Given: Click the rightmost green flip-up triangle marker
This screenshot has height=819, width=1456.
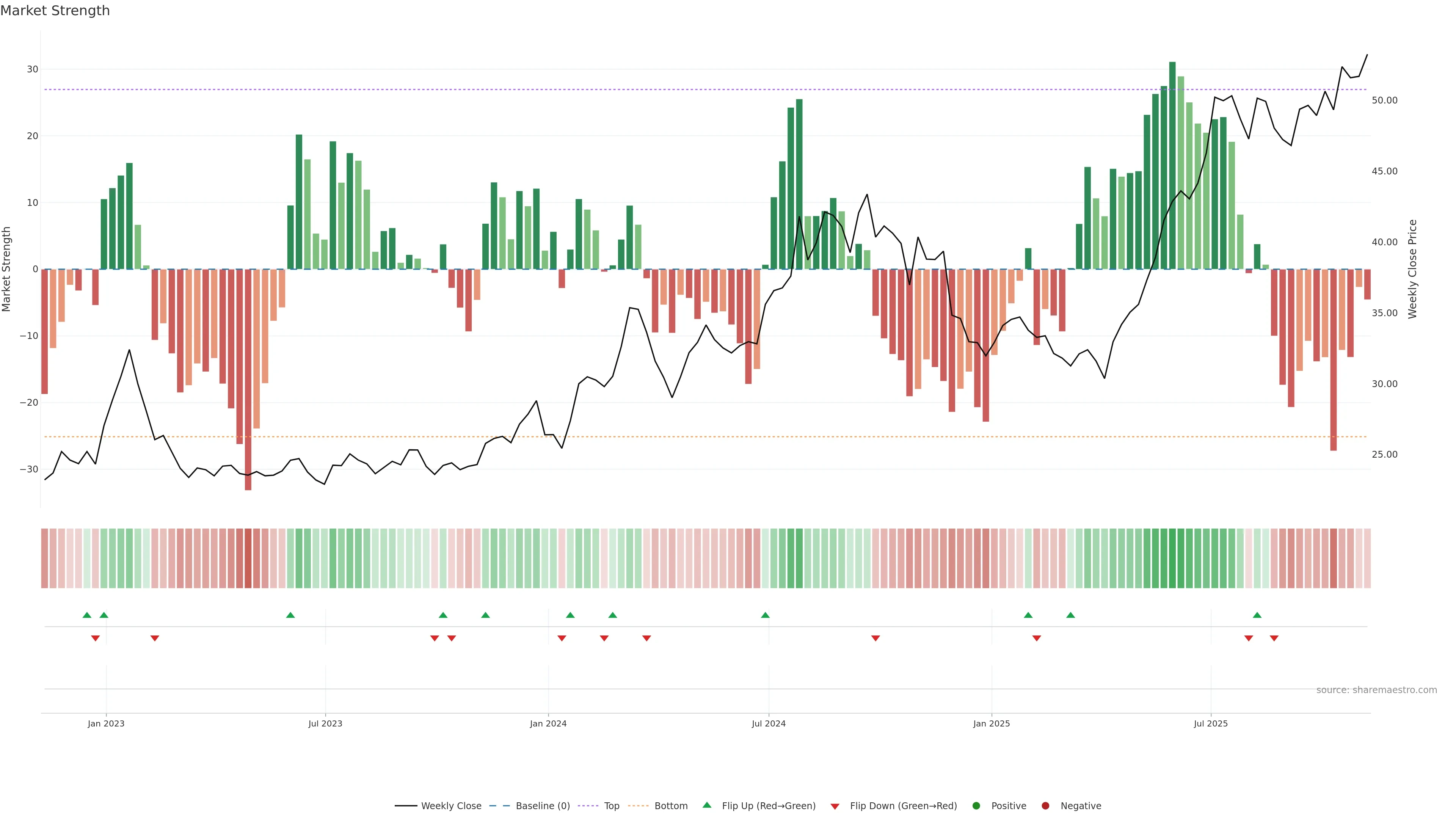Looking at the screenshot, I should click(x=1257, y=615).
